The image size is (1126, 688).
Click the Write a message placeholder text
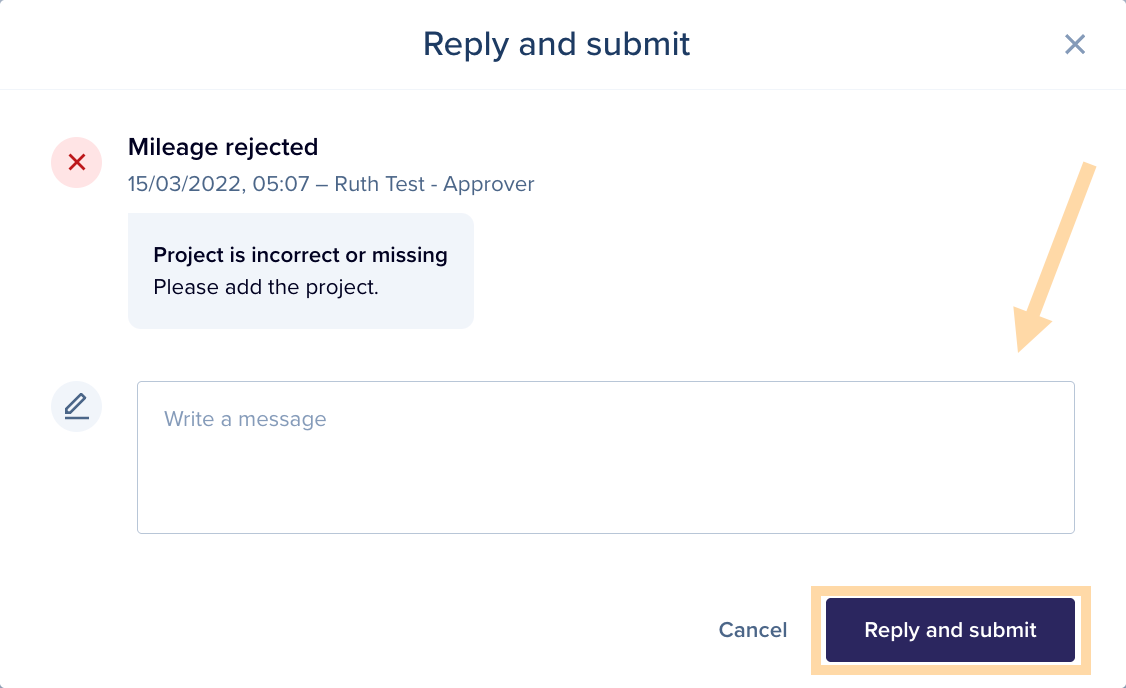pyautogui.click(x=245, y=419)
